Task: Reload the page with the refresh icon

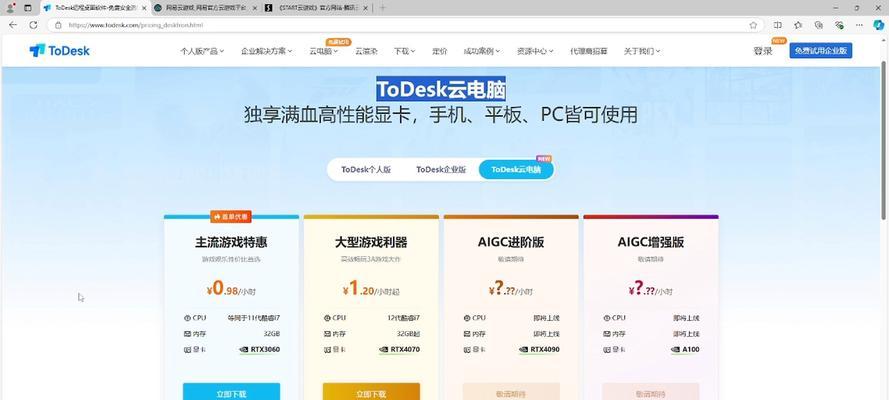Action: tap(33, 25)
